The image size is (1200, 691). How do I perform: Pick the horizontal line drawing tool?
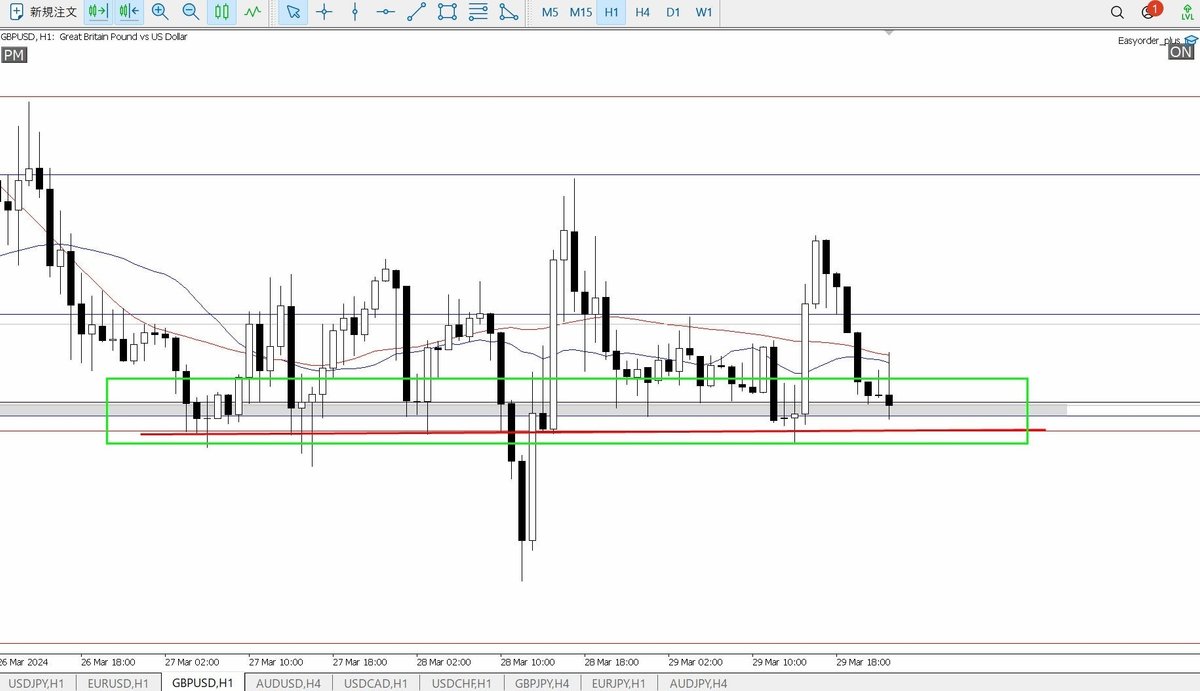click(x=386, y=12)
